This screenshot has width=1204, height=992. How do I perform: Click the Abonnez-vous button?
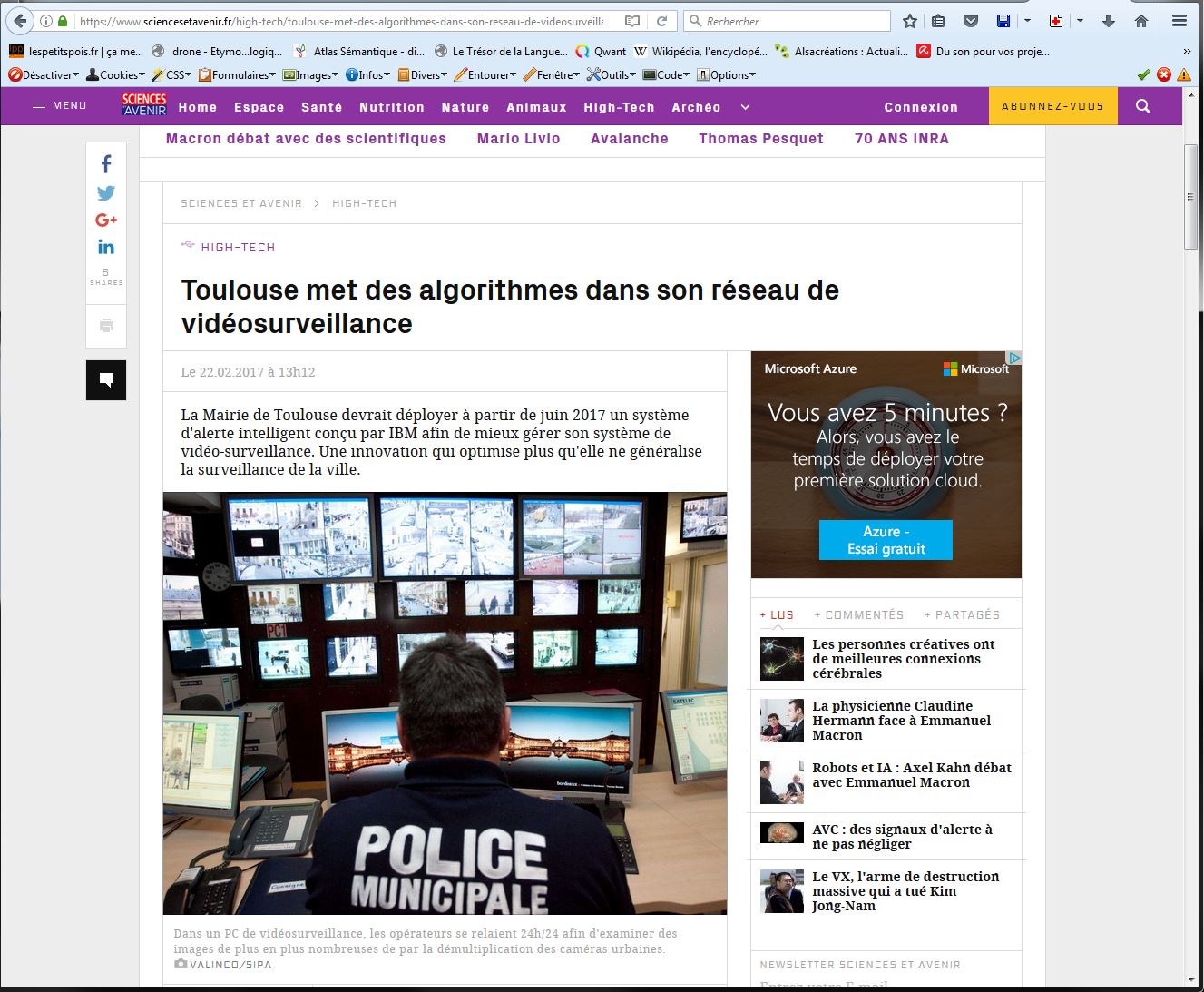coord(1052,106)
